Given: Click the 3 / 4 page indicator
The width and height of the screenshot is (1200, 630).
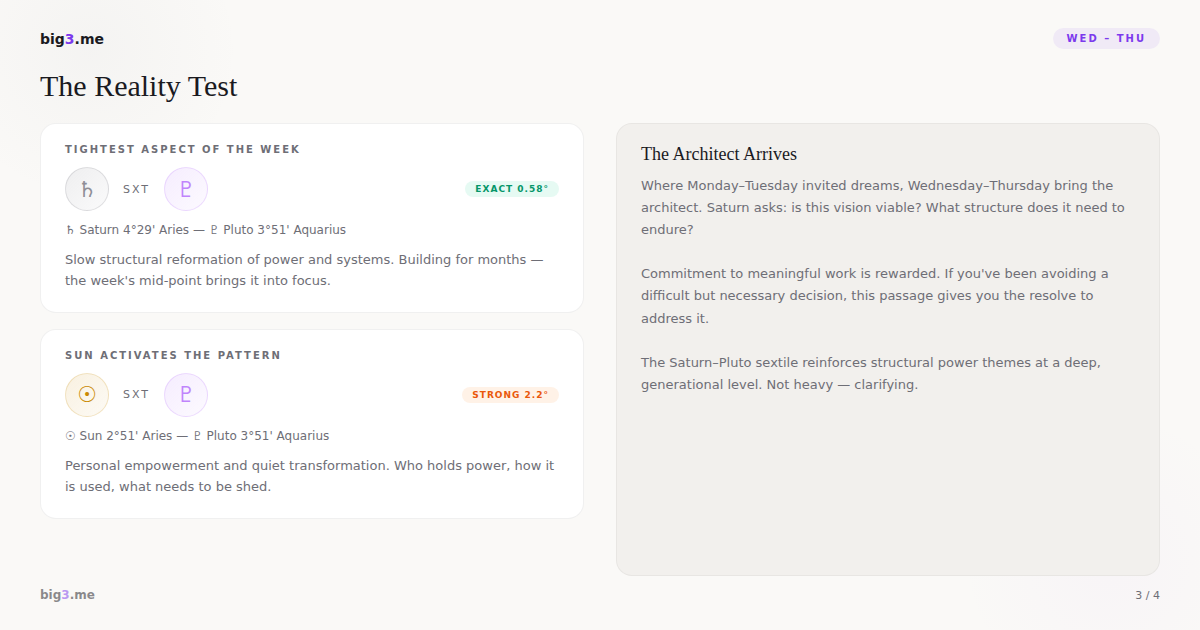Looking at the screenshot, I should 1147,595.
